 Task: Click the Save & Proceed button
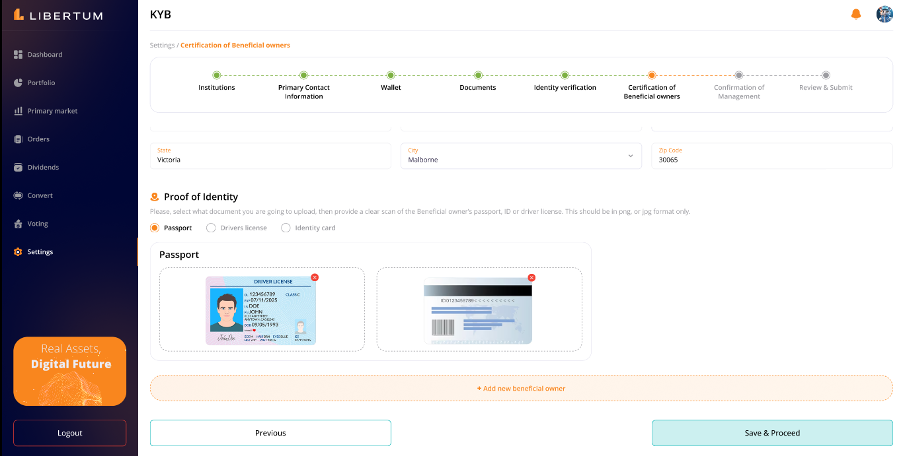pos(771,433)
